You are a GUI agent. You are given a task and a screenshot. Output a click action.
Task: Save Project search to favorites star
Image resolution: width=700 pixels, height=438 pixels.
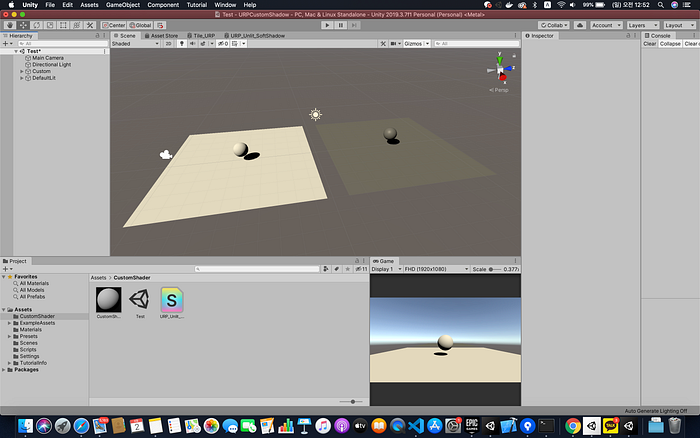(x=347, y=269)
